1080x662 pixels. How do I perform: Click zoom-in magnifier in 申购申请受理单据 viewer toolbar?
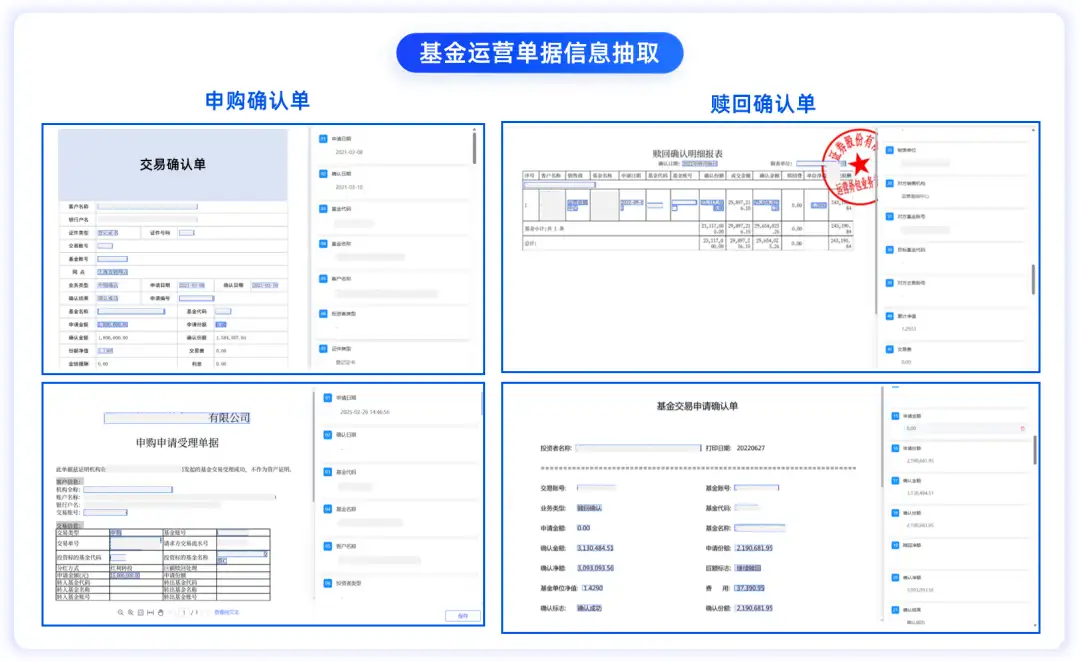(130, 612)
